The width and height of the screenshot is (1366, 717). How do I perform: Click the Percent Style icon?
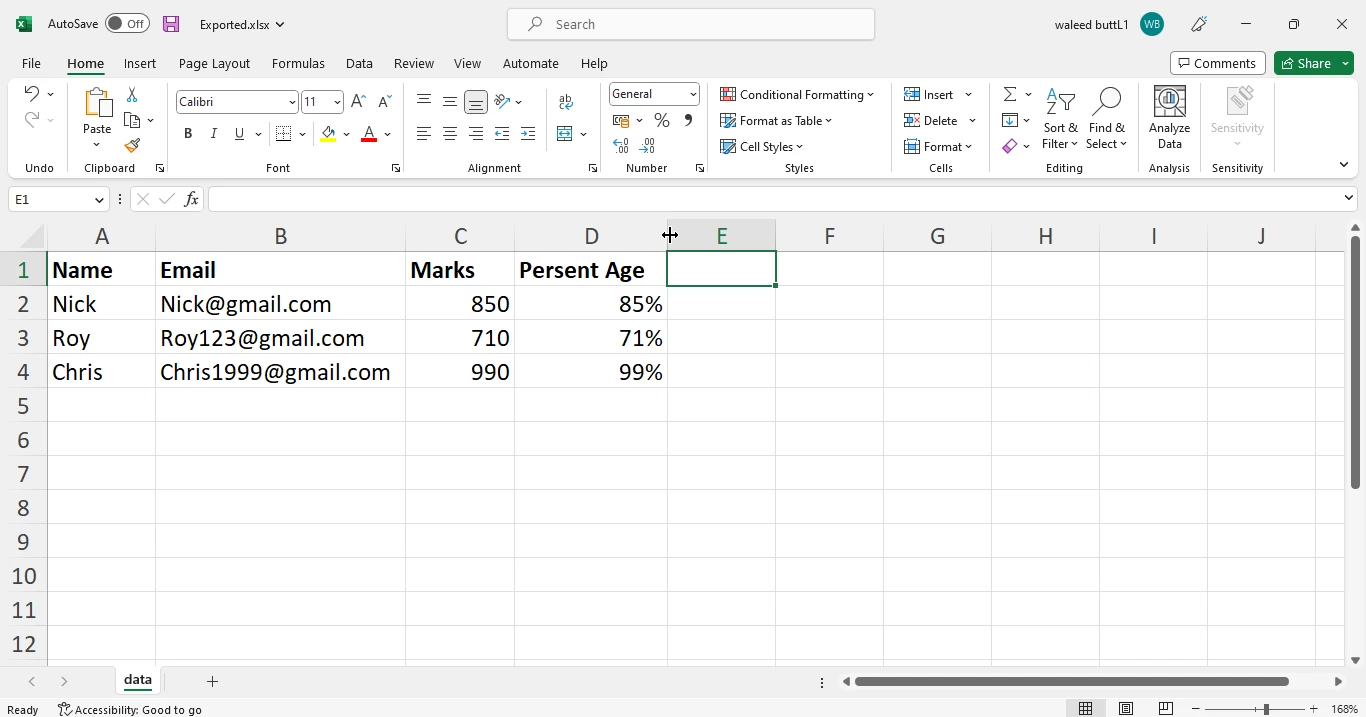[x=662, y=121]
